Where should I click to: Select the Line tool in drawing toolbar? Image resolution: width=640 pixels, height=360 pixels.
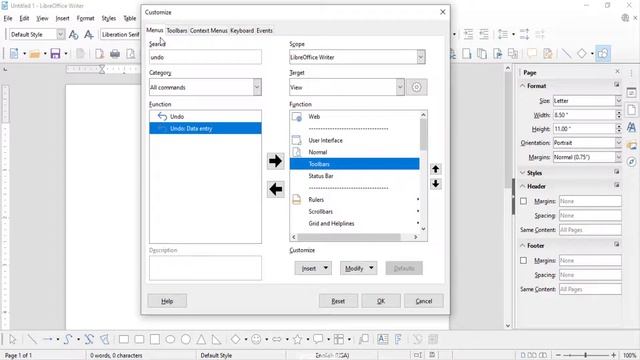click(32, 339)
